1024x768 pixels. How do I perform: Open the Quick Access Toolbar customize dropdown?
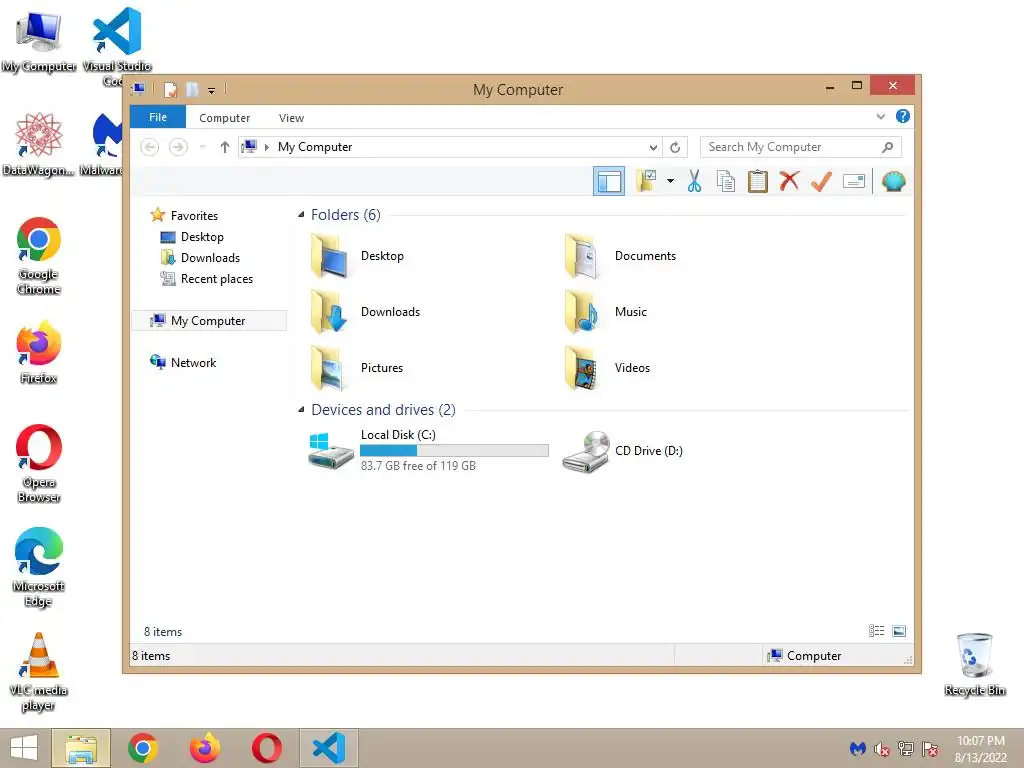coord(212,90)
